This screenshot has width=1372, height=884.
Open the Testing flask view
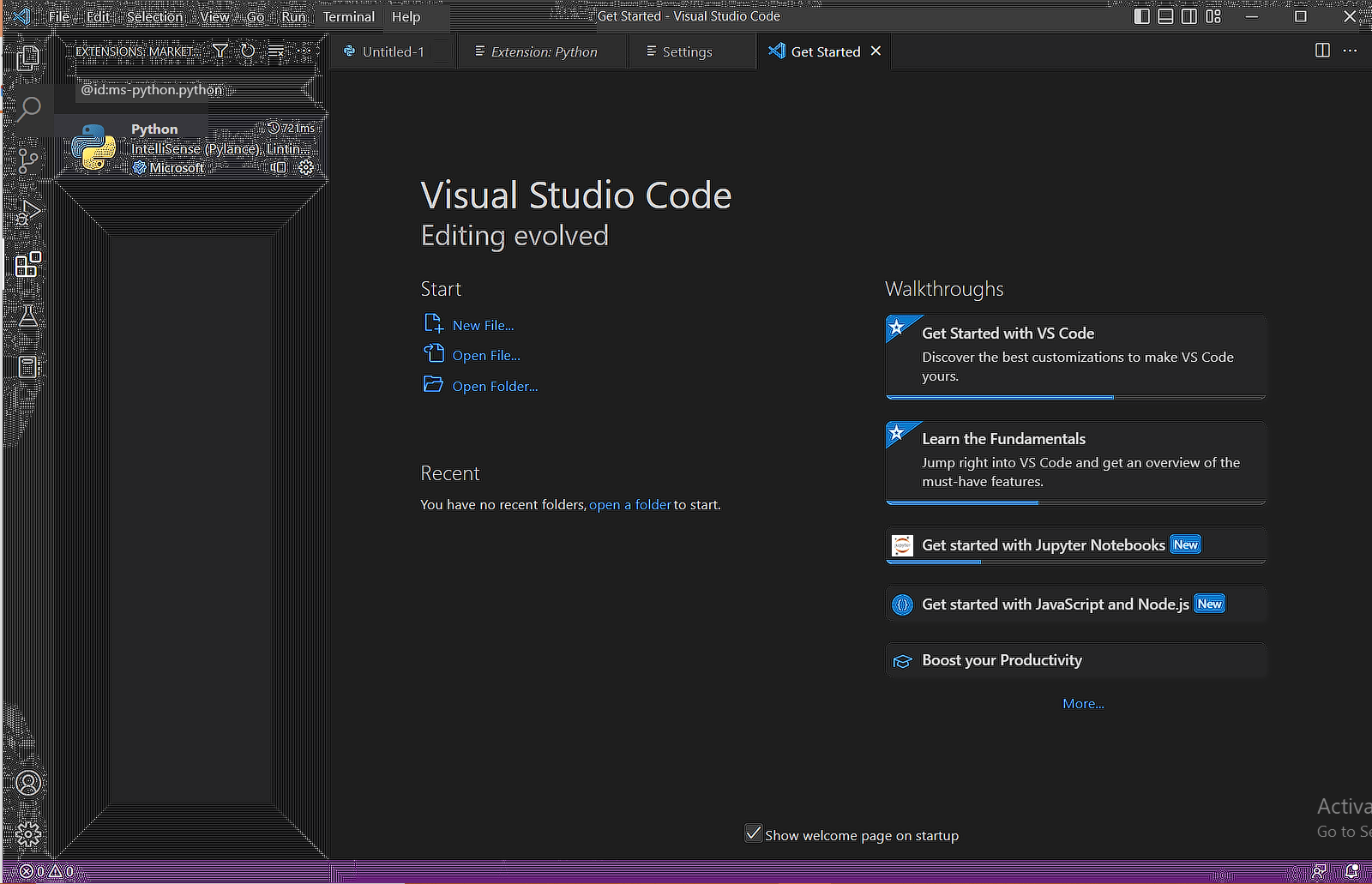click(28, 316)
